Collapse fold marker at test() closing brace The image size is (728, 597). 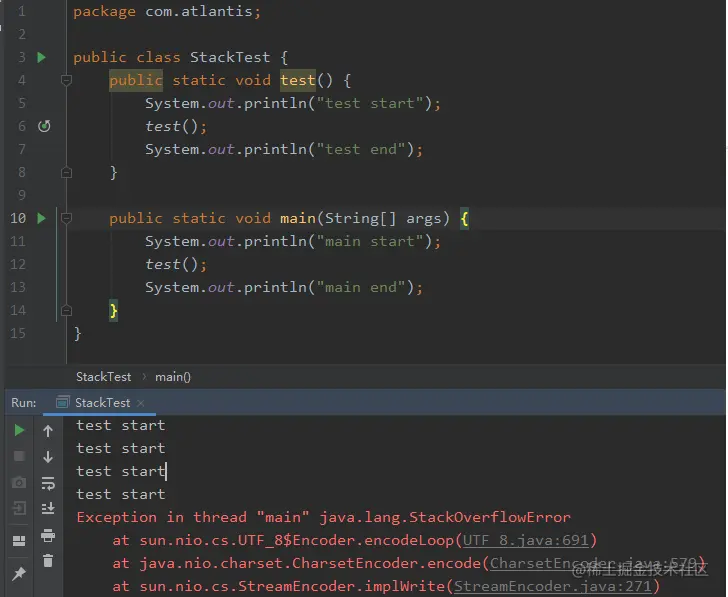(x=66, y=172)
